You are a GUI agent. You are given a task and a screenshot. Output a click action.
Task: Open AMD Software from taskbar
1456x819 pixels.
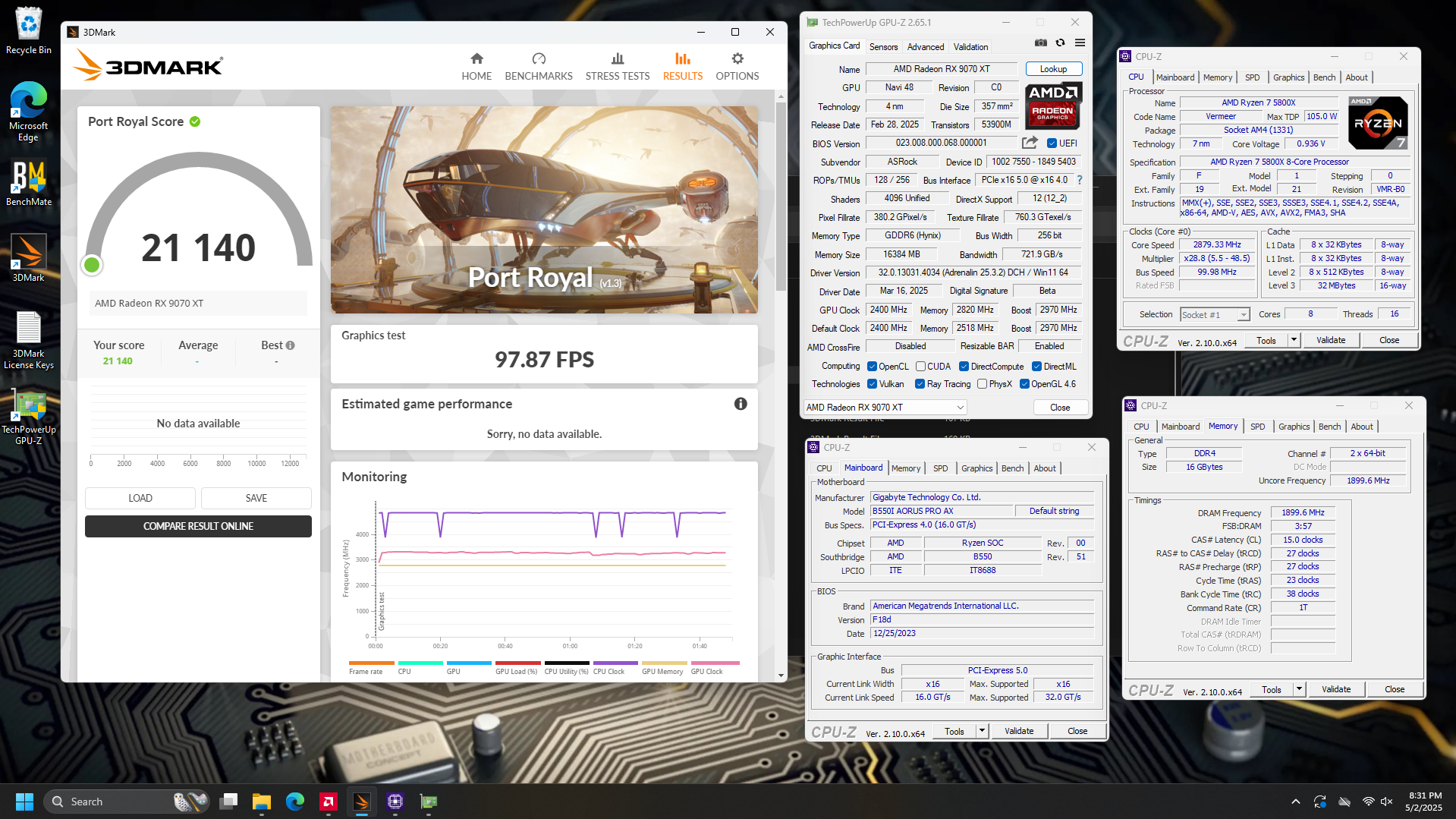pos(329,802)
